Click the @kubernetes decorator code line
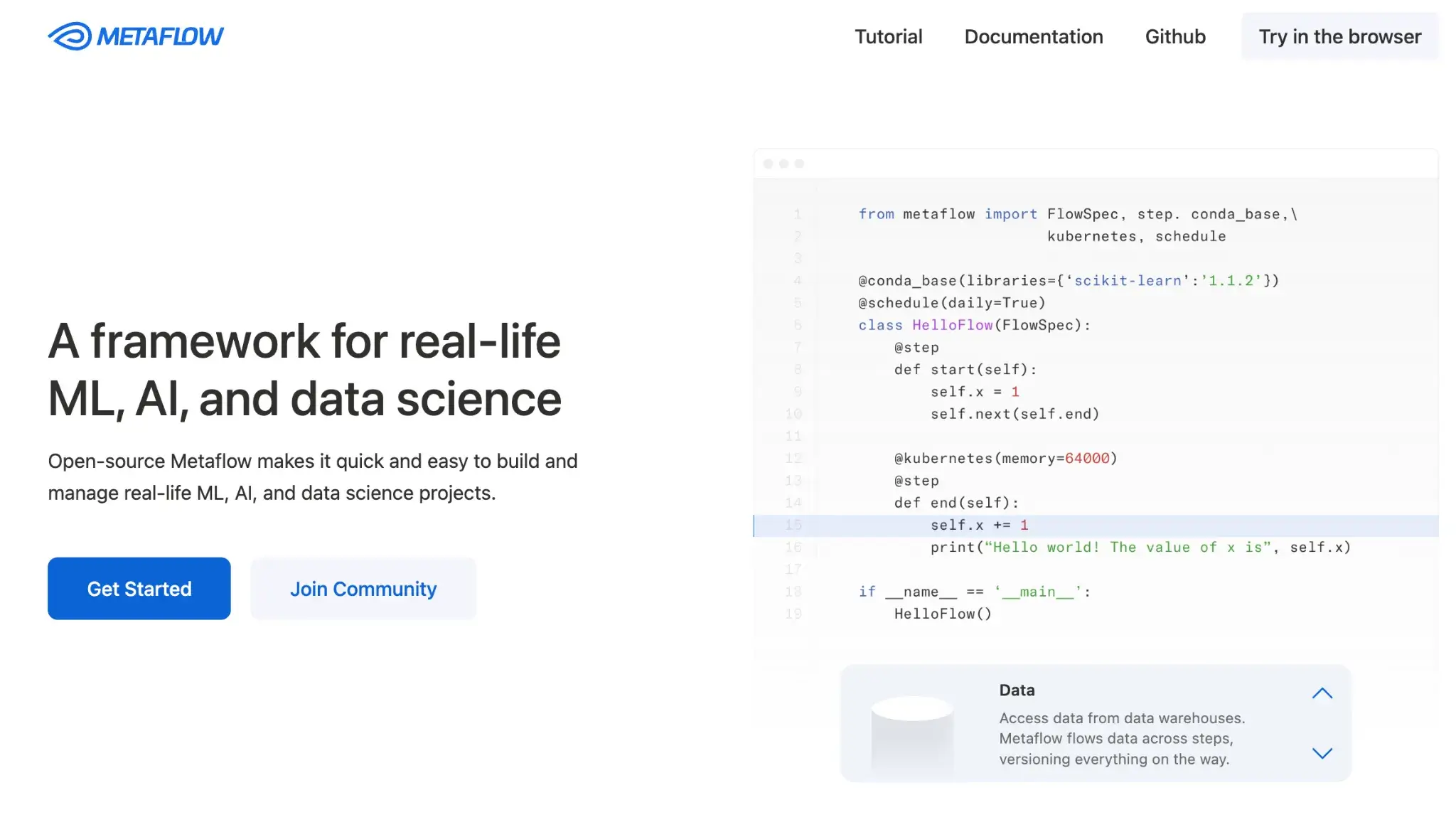The height and width of the screenshot is (827, 1456). [x=1005, y=459]
